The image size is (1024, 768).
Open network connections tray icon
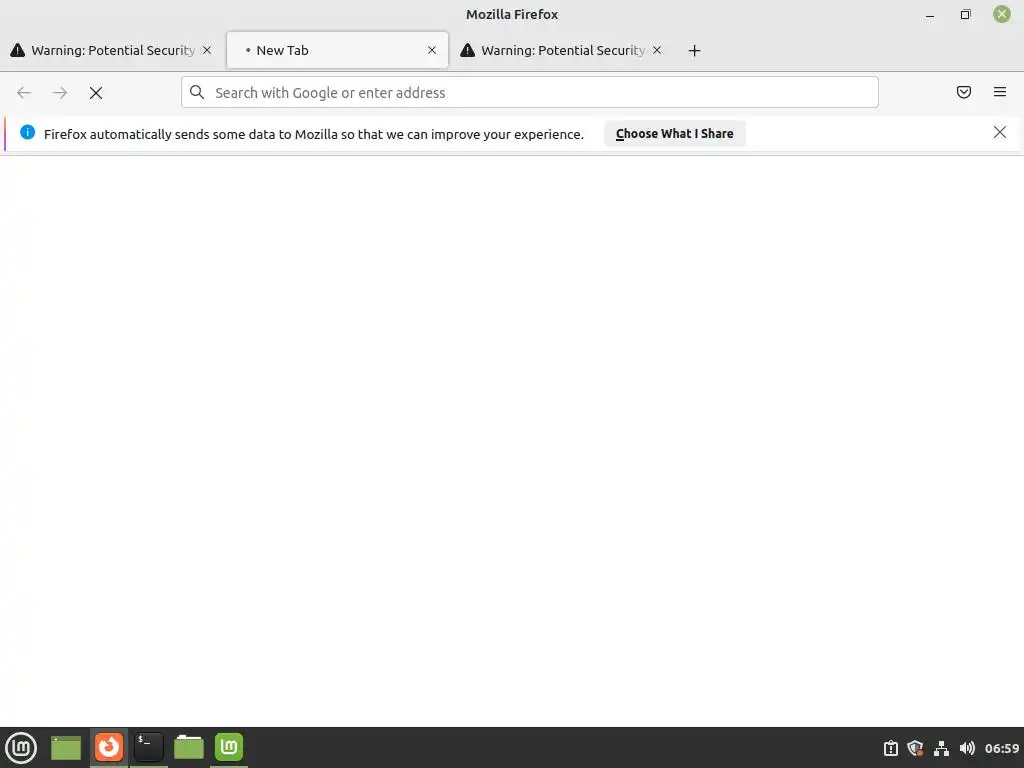pyautogui.click(x=941, y=748)
